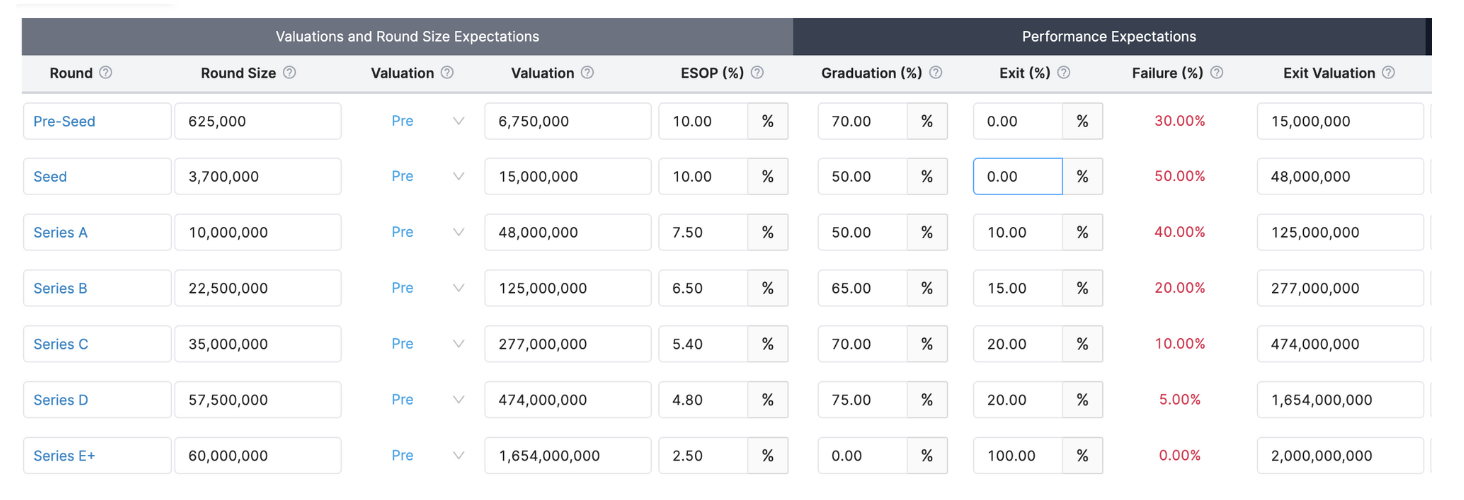Click help icon beside Graduation (%) header

(x=936, y=73)
